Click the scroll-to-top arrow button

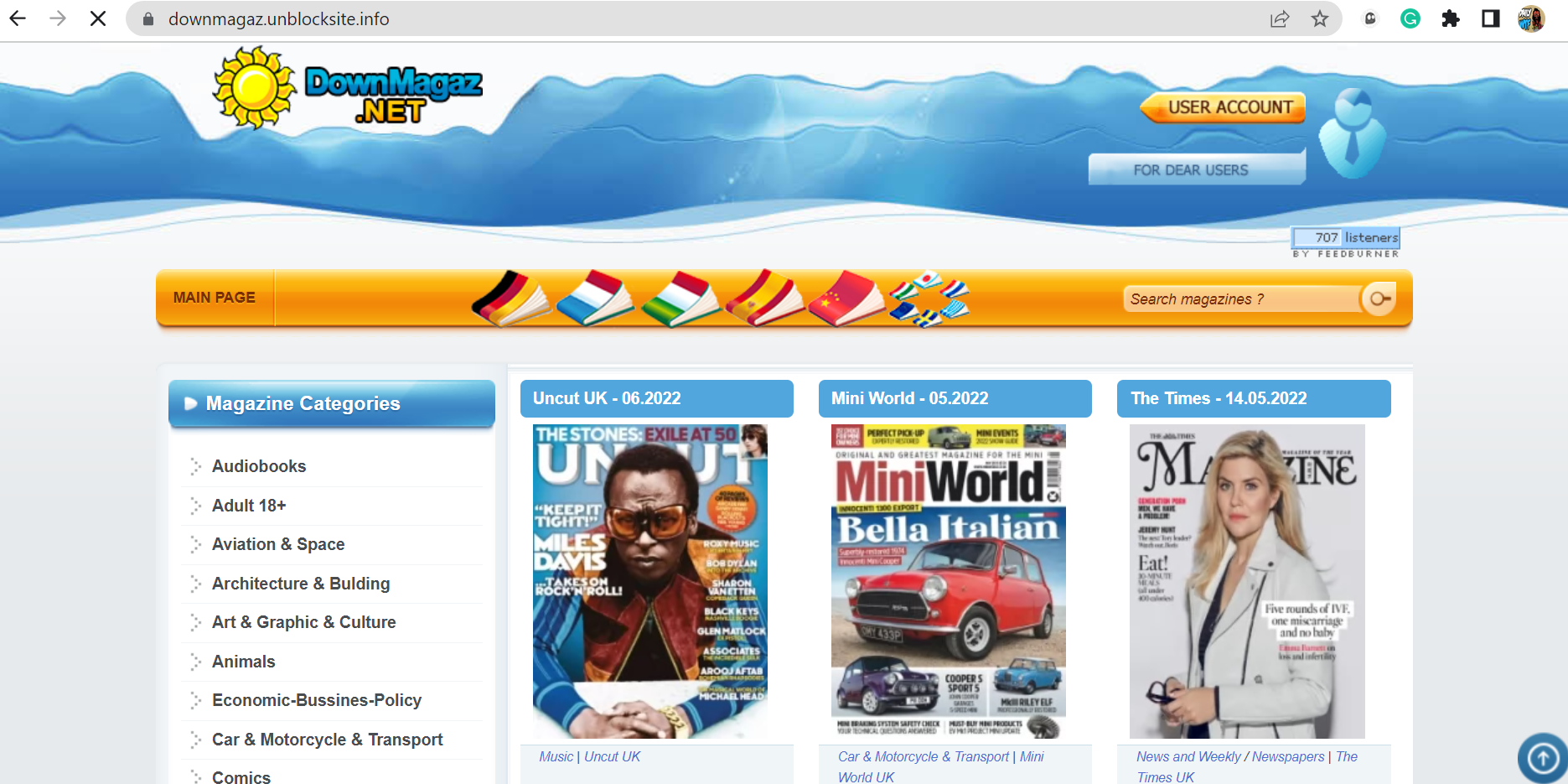pos(1544,757)
